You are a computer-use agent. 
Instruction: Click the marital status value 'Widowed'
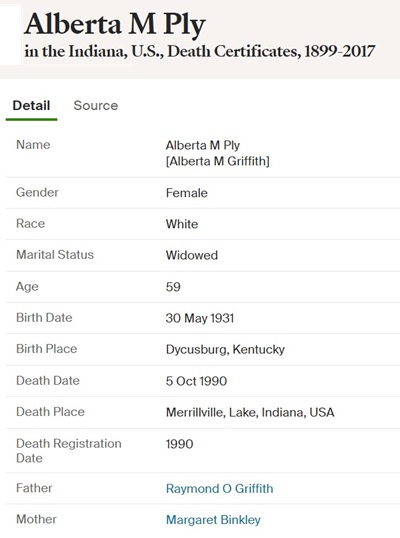[x=192, y=255]
